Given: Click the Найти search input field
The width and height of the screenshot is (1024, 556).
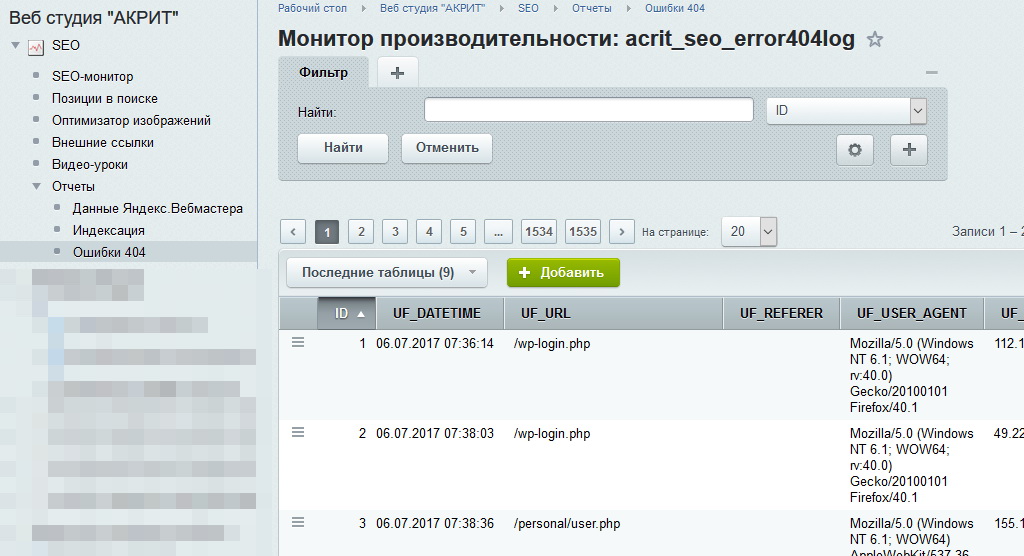Looking at the screenshot, I should pos(588,110).
